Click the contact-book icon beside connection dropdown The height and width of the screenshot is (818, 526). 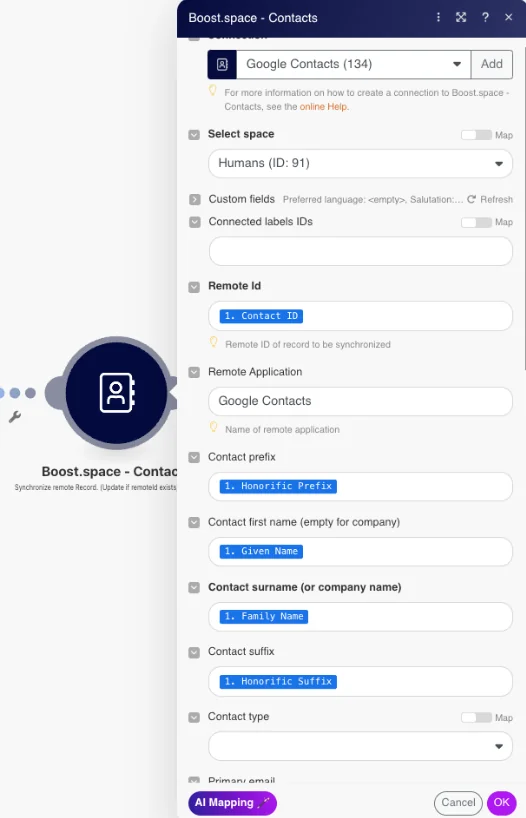[222, 64]
